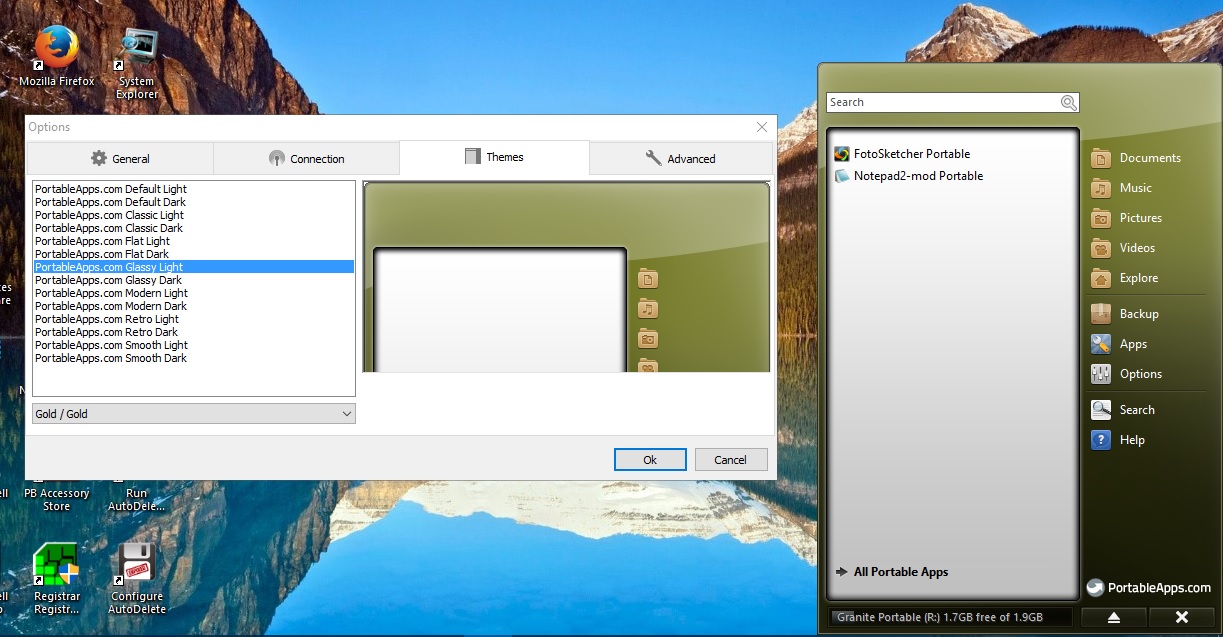This screenshot has height=637, width=1223.
Task: Open the Documents folder shortcut
Action: coord(1152,157)
